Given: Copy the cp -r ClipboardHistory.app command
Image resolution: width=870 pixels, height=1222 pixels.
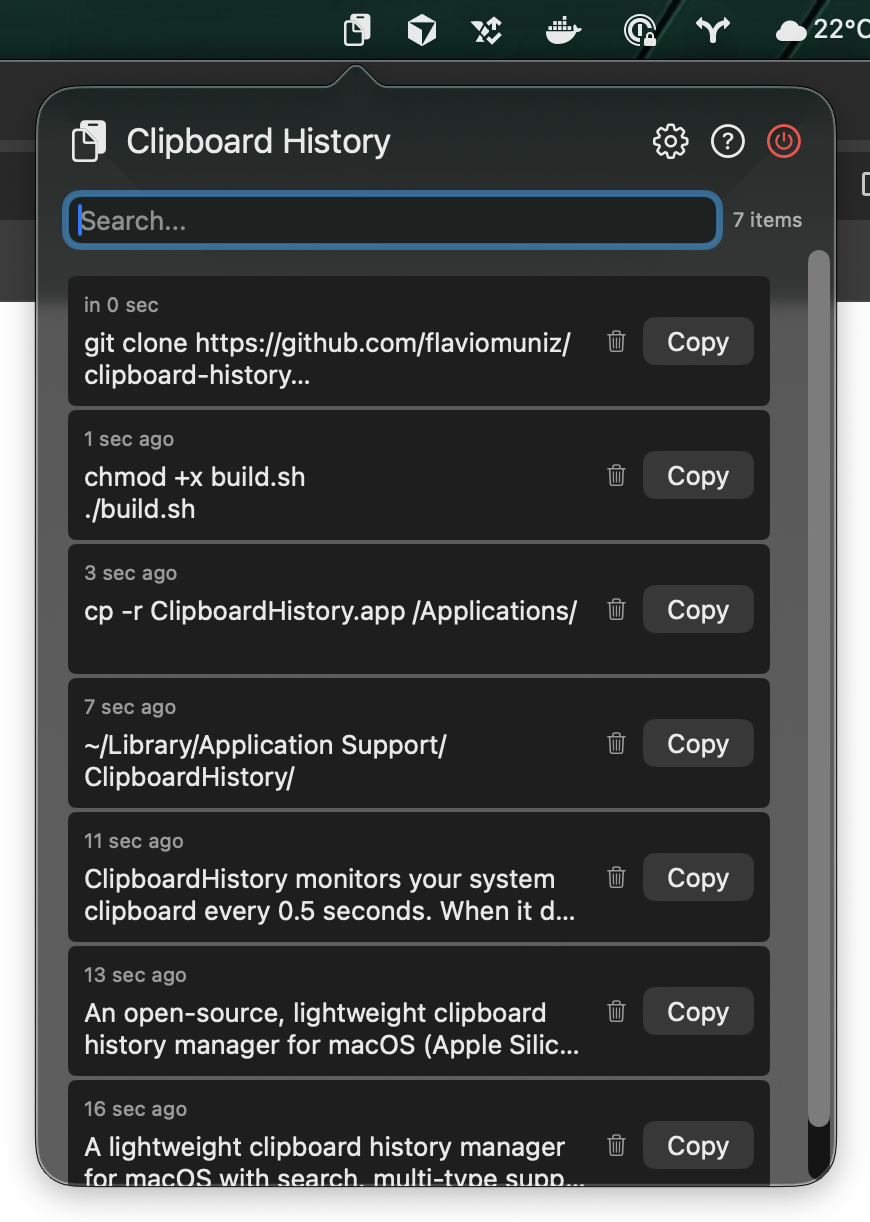Looking at the screenshot, I should coord(697,610).
